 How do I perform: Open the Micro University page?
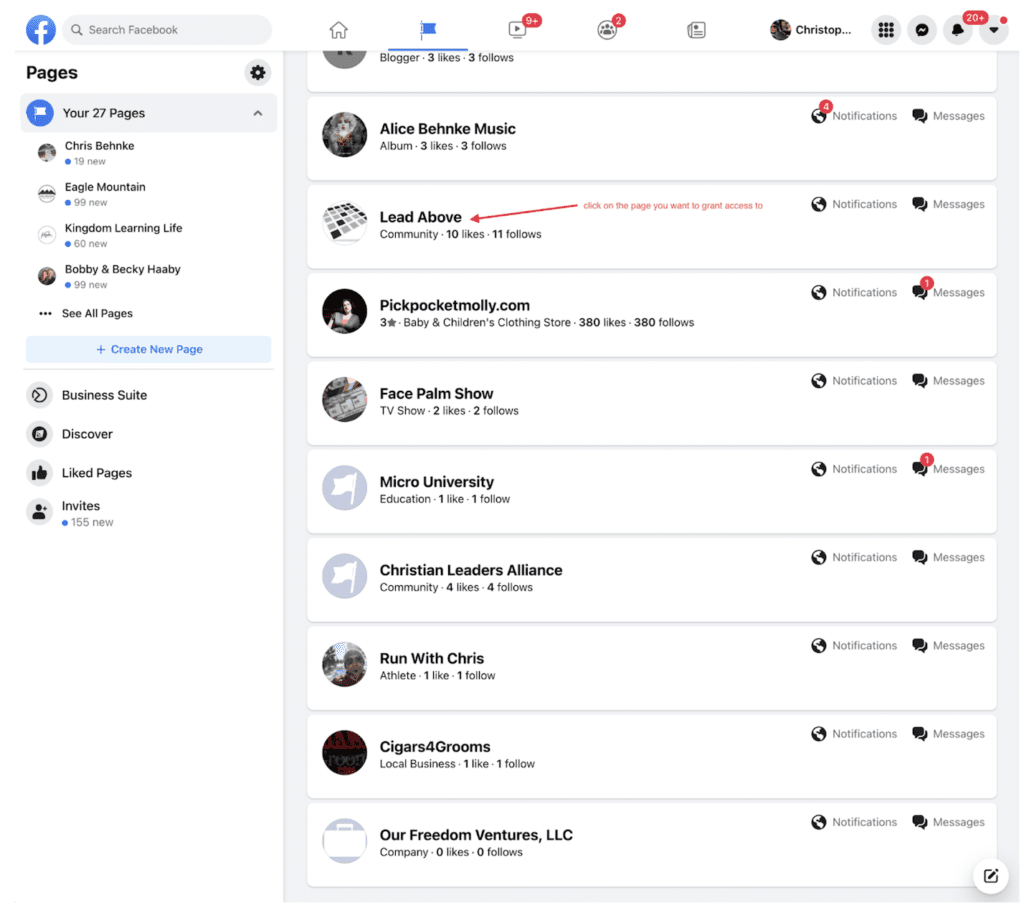pyautogui.click(x=437, y=481)
